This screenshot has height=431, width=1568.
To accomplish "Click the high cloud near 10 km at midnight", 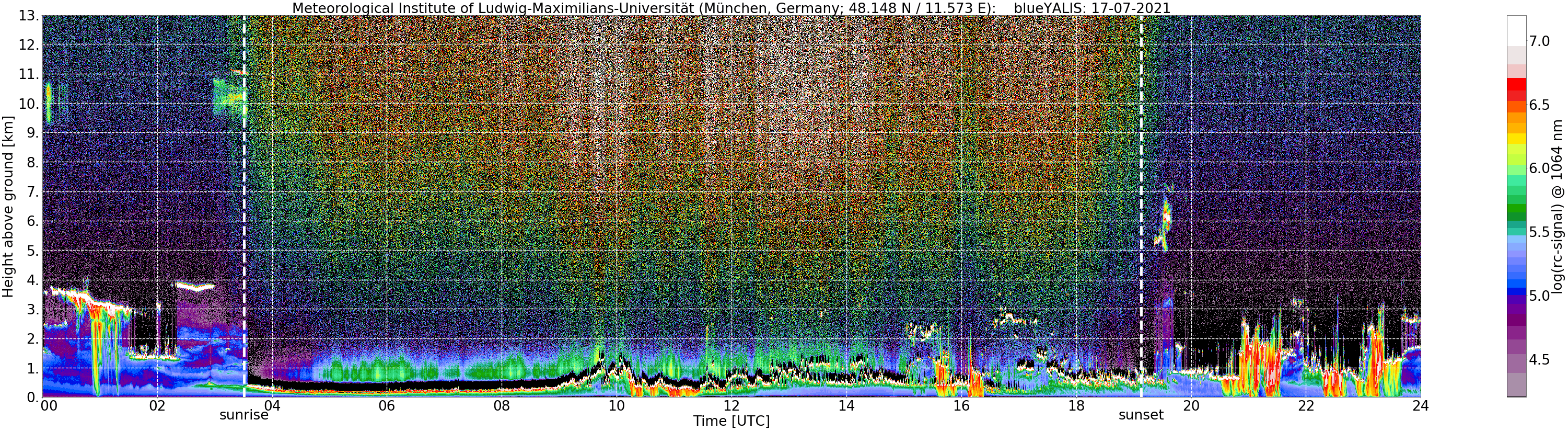I will (x=48, y=103).
